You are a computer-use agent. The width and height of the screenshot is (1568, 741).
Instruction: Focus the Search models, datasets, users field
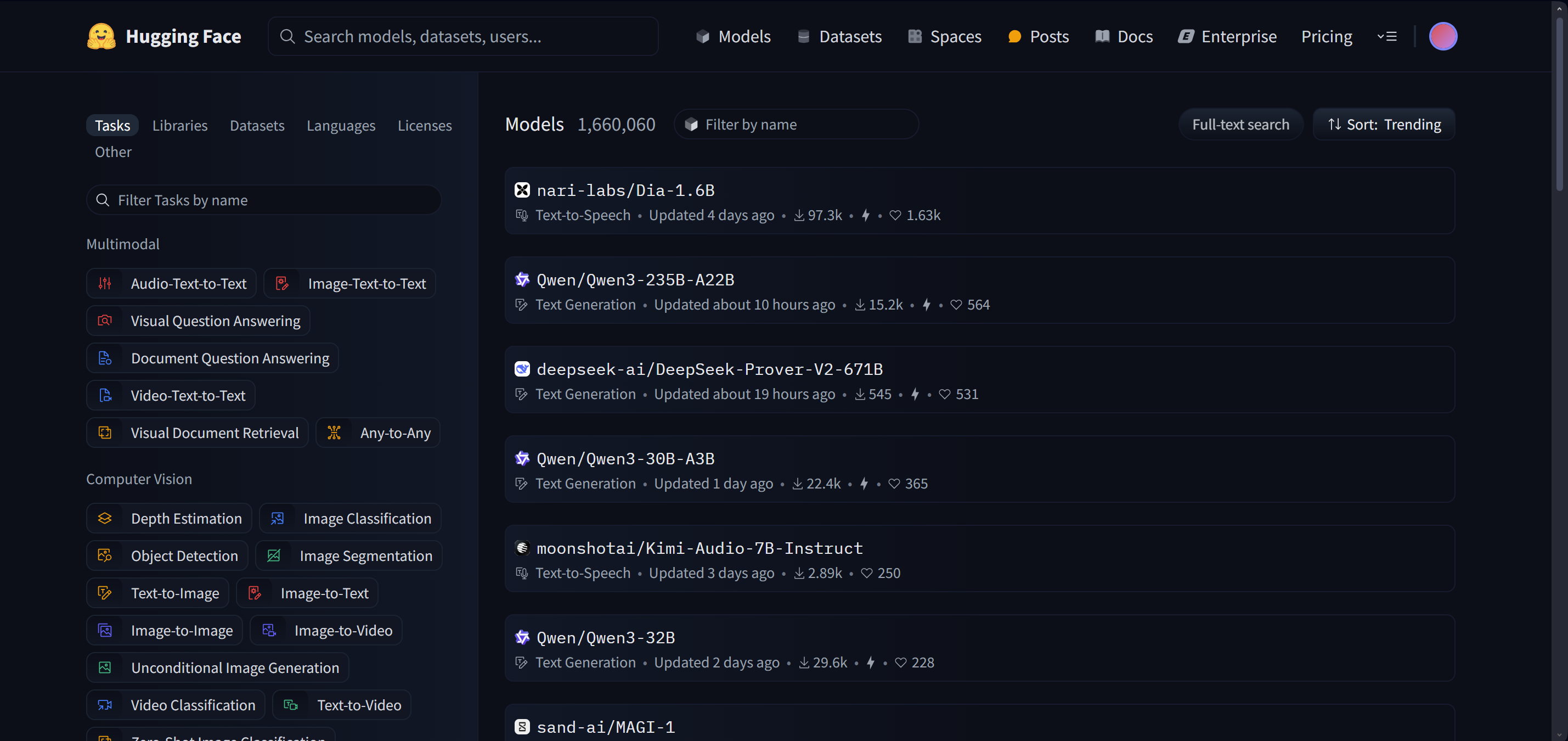pos(462,37)
